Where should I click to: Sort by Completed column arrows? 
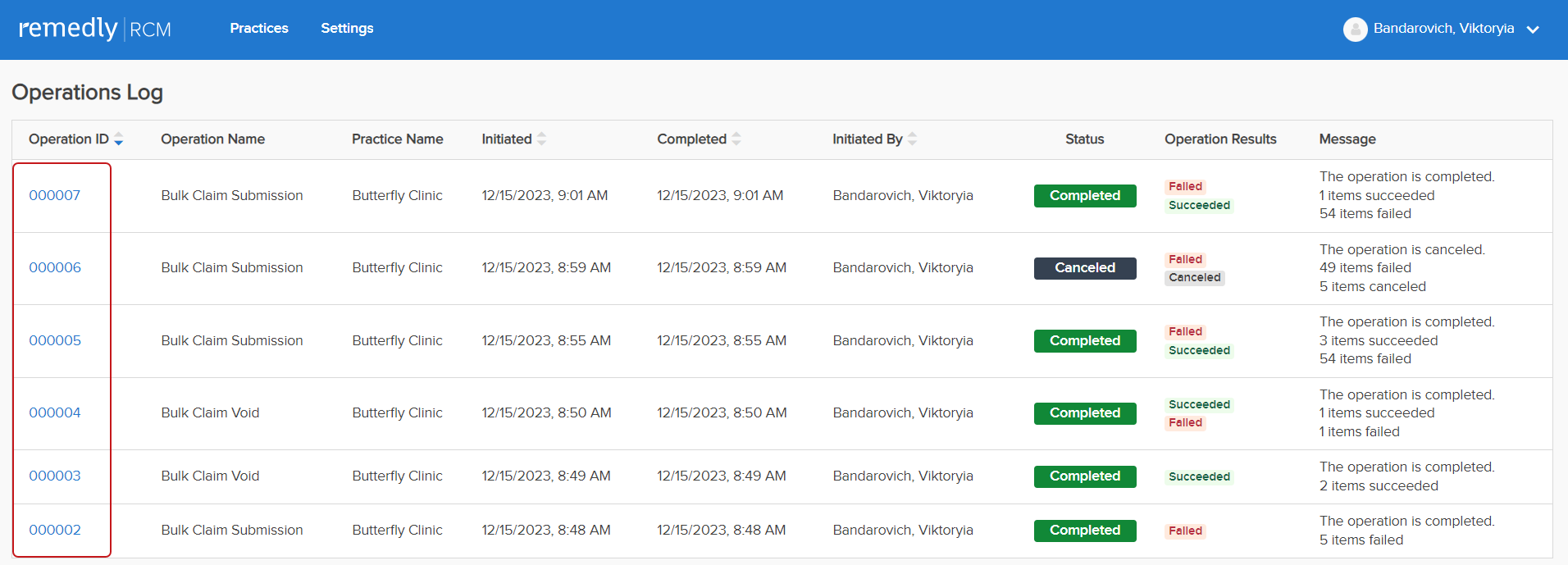736,139
